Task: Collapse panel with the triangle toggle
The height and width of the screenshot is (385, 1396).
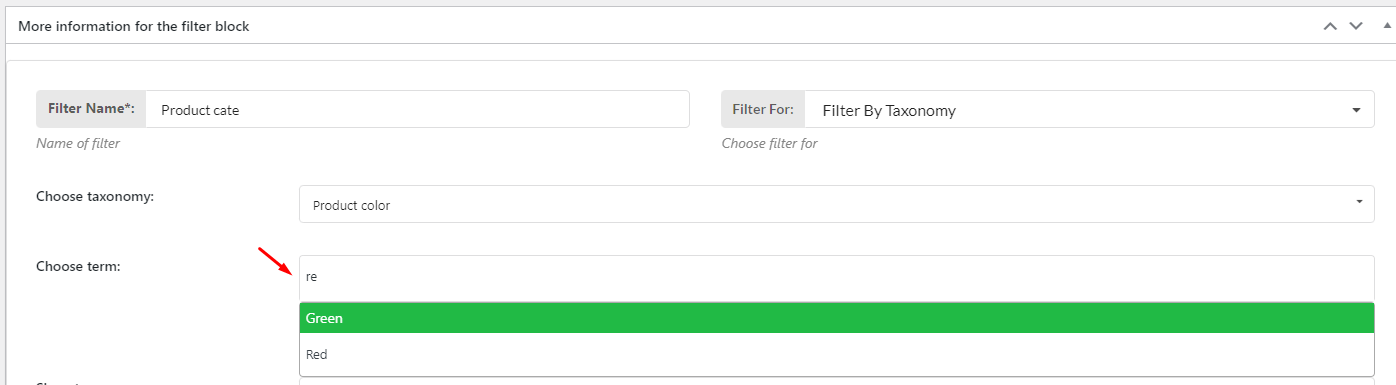Action: [1387, 25]
